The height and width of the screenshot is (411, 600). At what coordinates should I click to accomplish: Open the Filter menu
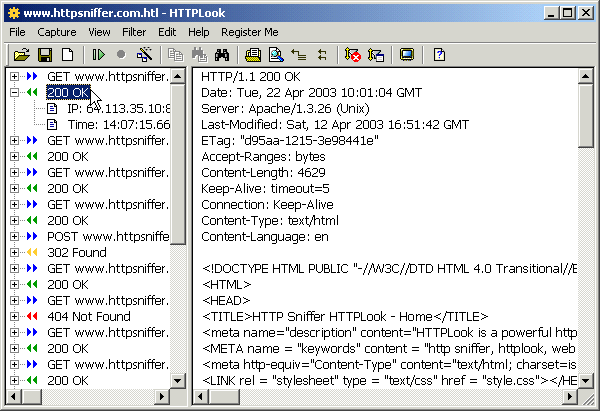[x=134, y=32]
